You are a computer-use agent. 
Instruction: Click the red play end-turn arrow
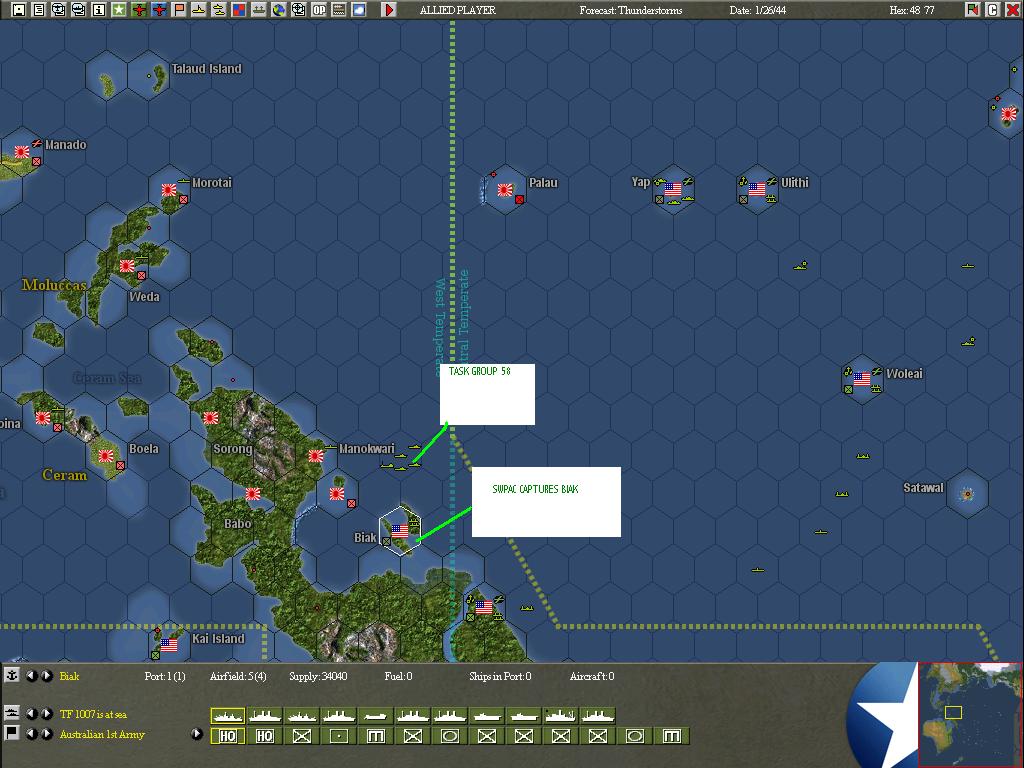(389, 10)
